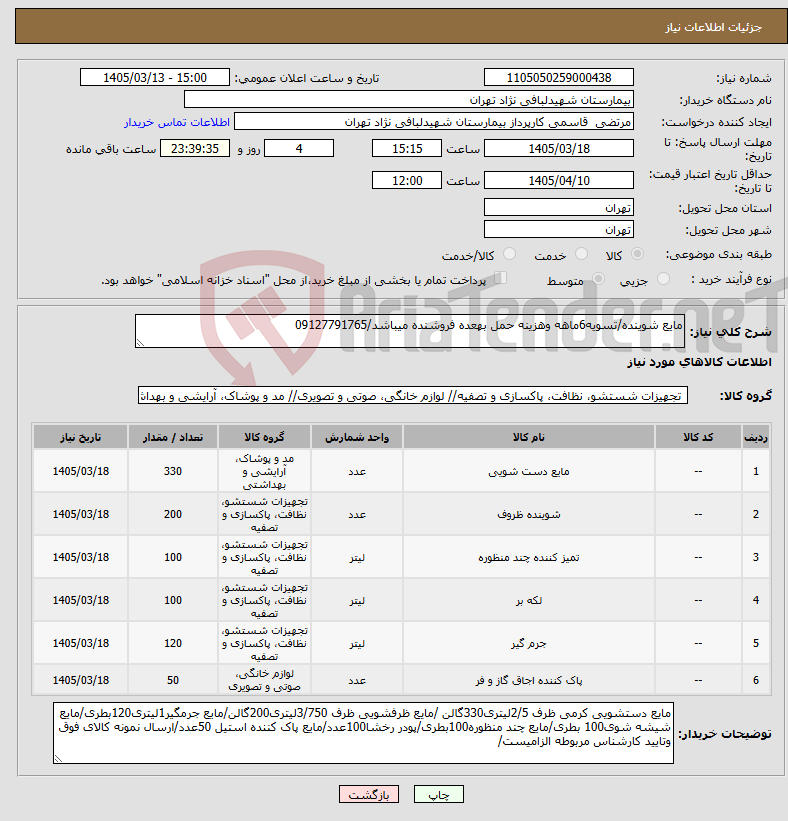Click the واحد شمارش column header
Viewport: 788px width, 821px height.
click(x=357, y=437)
